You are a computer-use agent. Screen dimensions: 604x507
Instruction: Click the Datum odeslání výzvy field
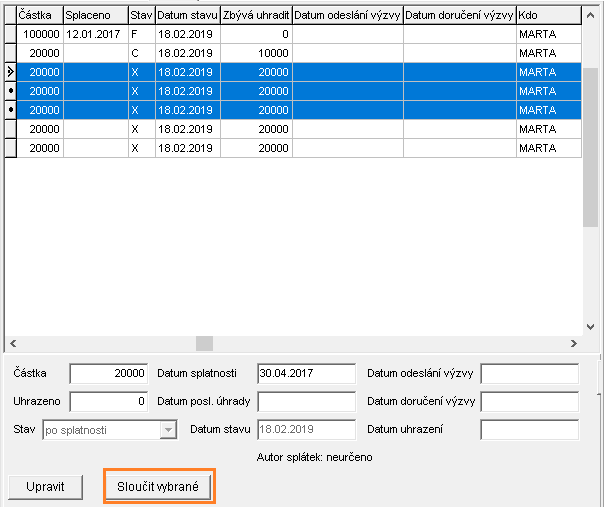pos(529,373)
